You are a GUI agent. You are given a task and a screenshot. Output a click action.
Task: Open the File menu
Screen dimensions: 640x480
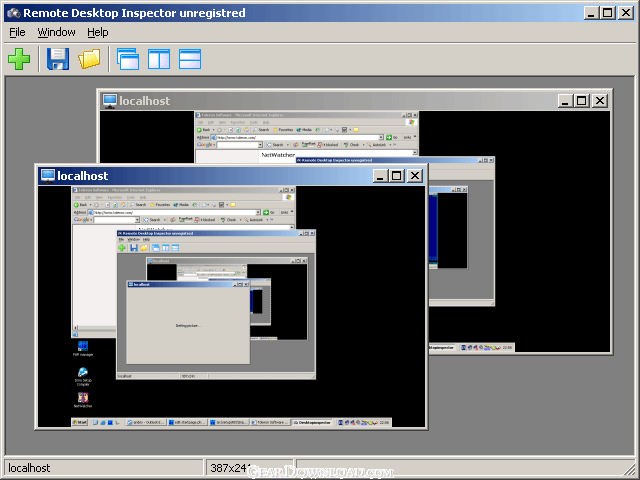tap(17, 32)
